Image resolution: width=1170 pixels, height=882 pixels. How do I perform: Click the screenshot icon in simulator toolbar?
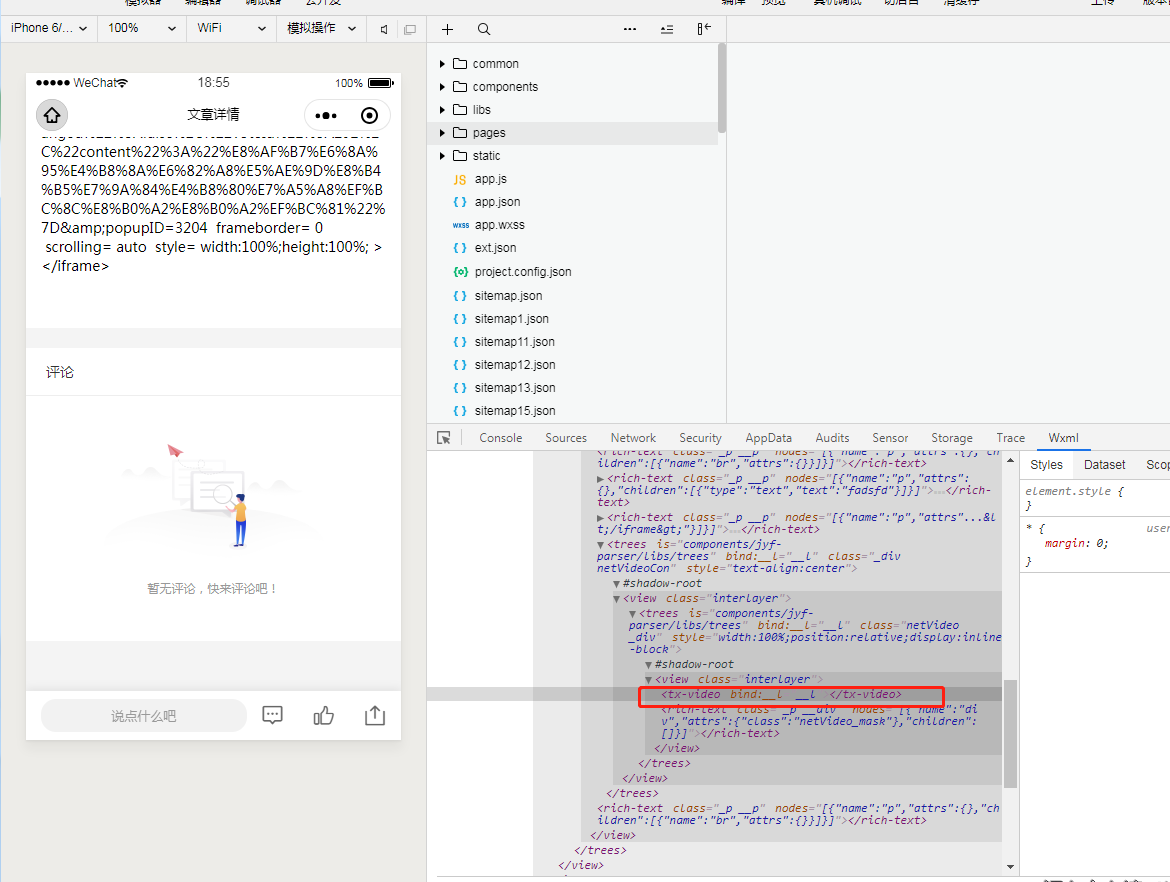tap(410, 29)
